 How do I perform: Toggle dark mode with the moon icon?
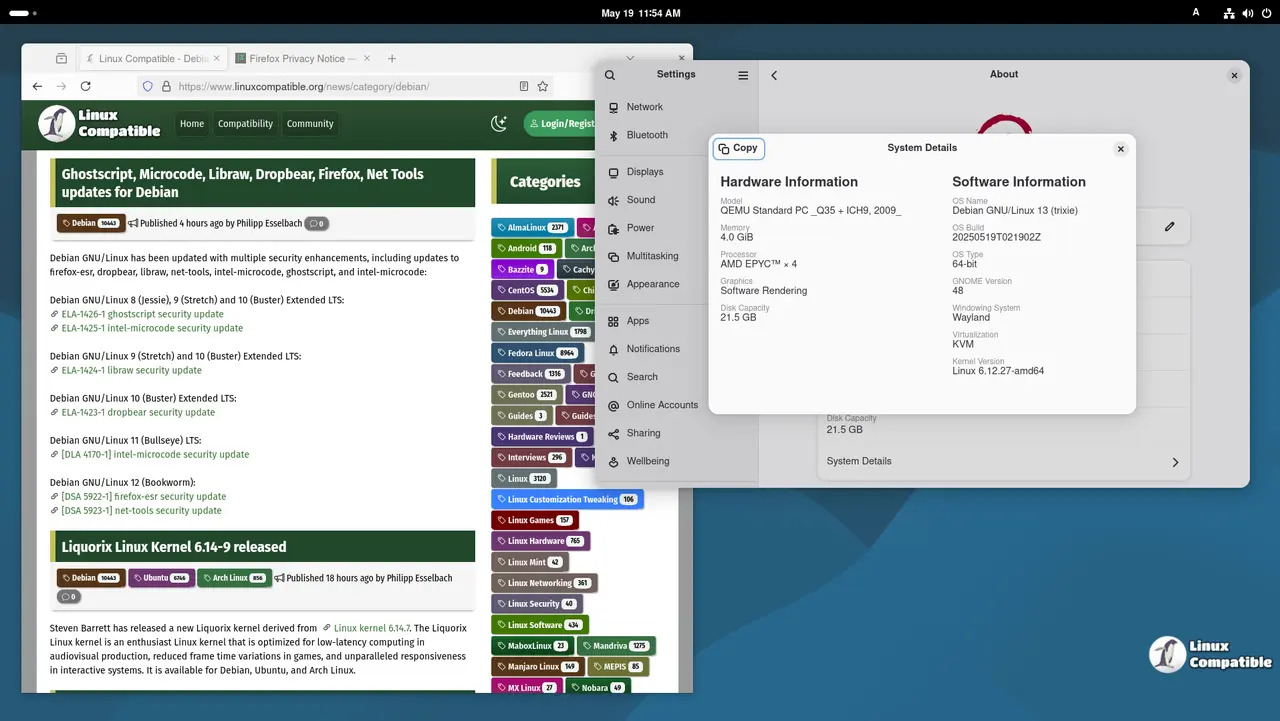point(499,123)
